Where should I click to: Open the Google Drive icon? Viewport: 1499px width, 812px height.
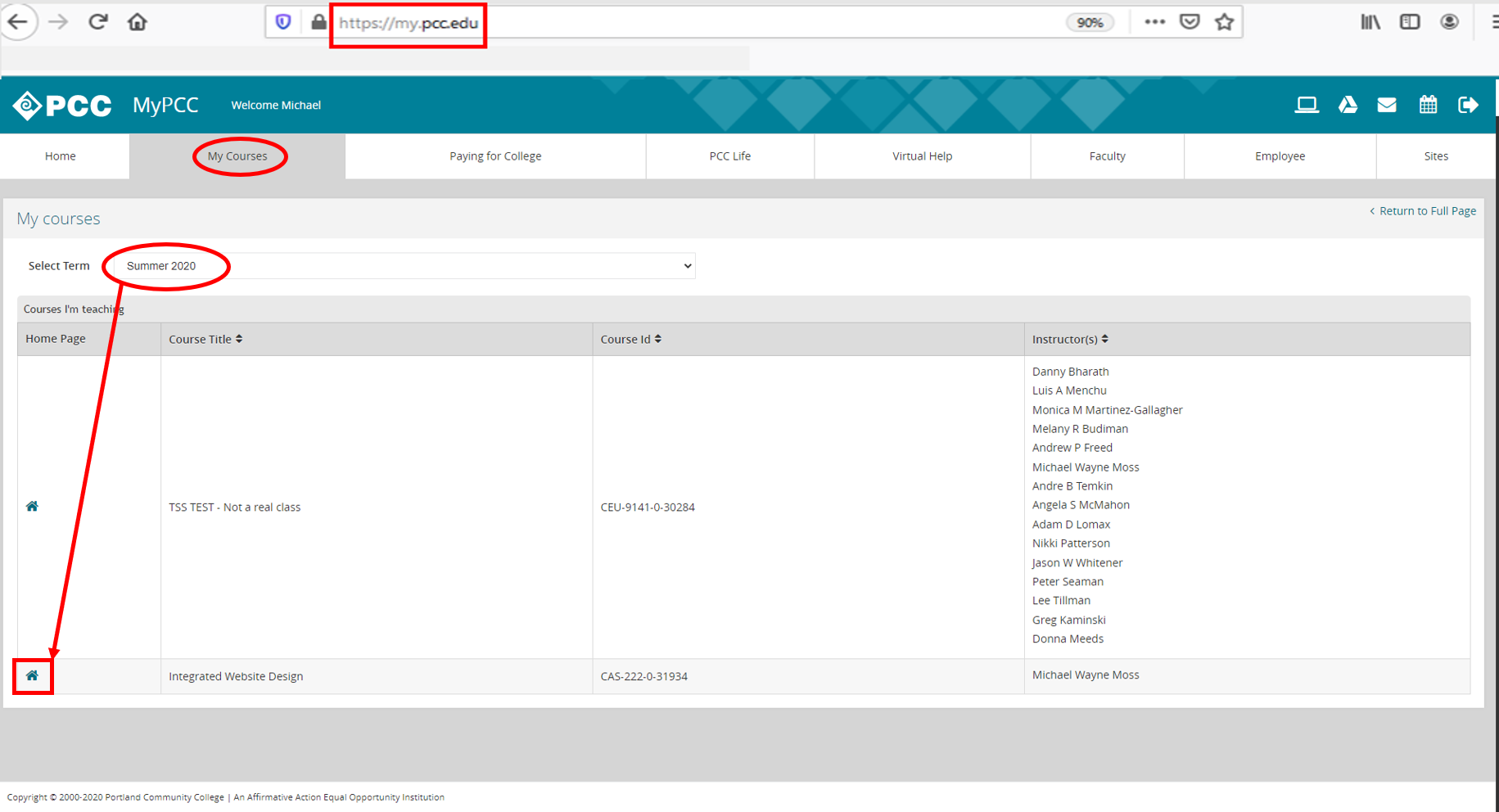(x=1348, y=105)
